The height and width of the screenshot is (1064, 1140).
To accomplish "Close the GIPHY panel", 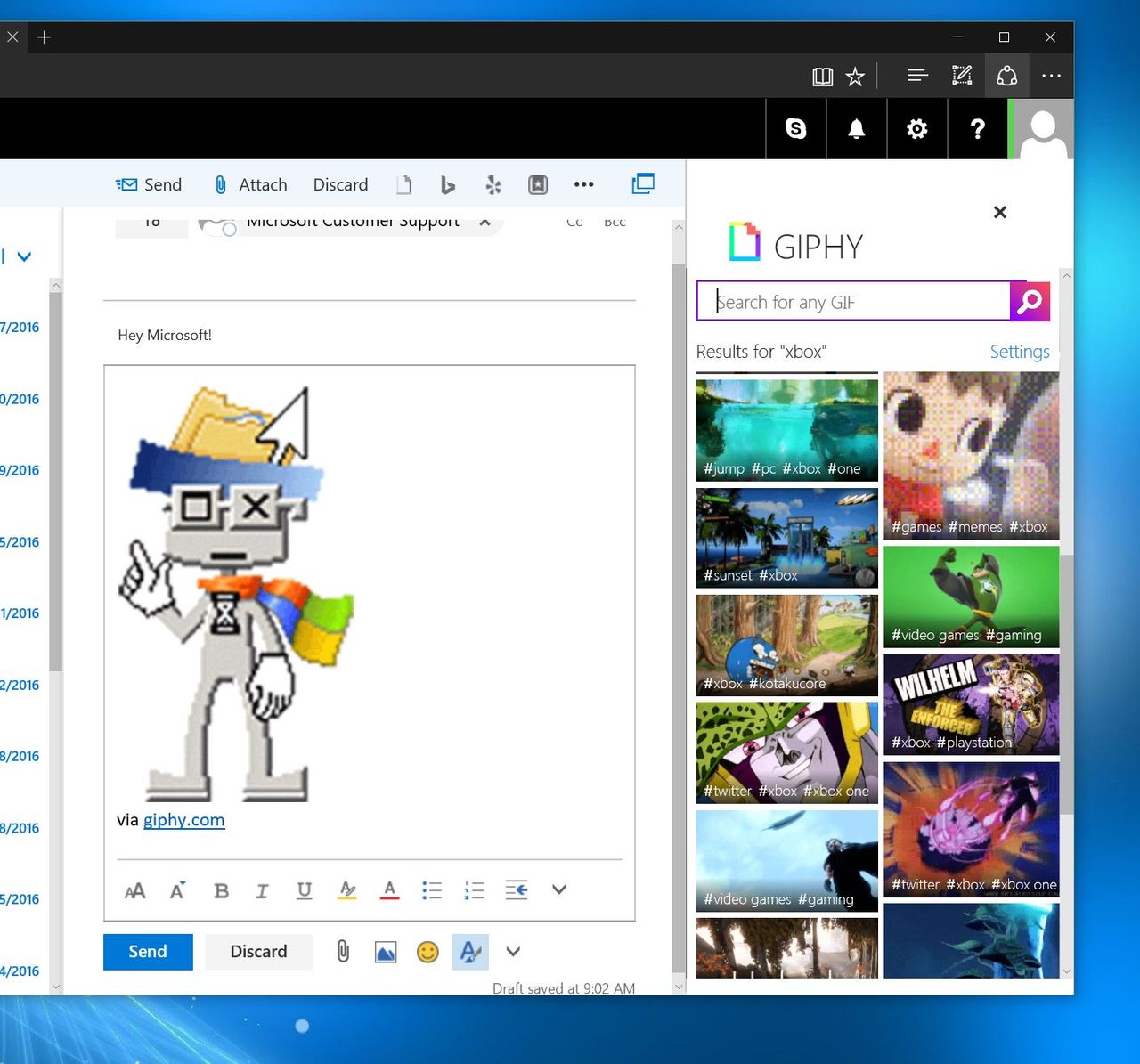I will click(x=1000, y=212).
